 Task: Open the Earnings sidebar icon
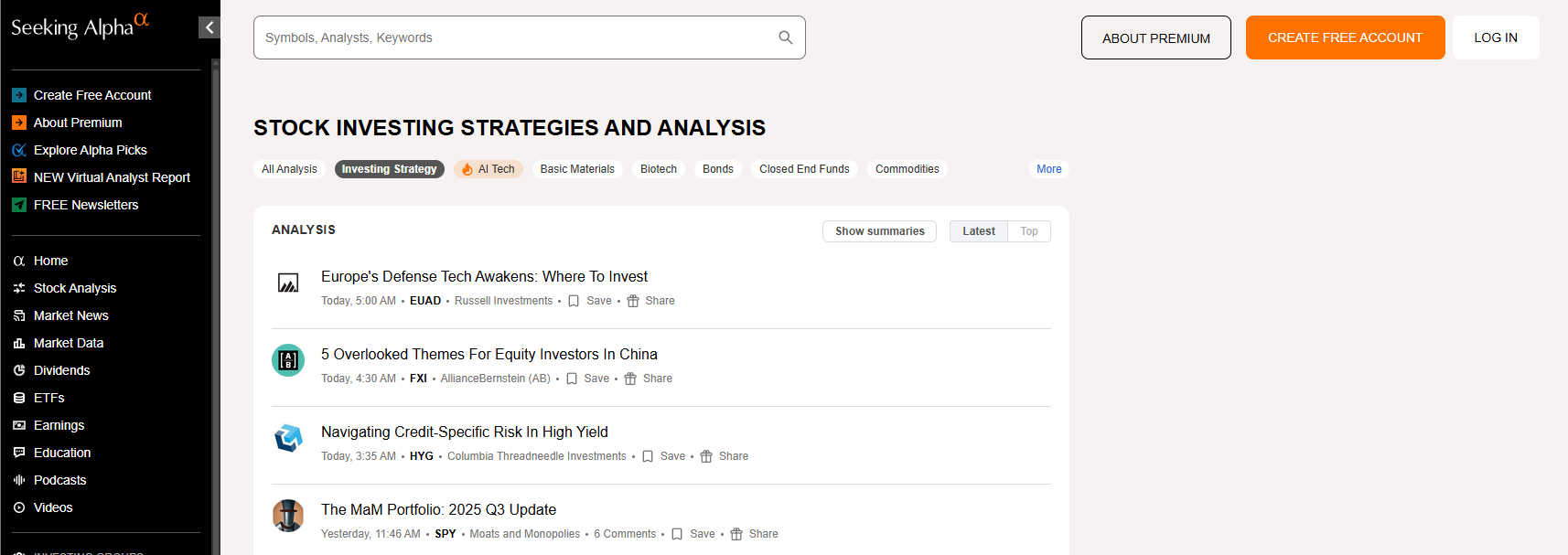[19, 425]
